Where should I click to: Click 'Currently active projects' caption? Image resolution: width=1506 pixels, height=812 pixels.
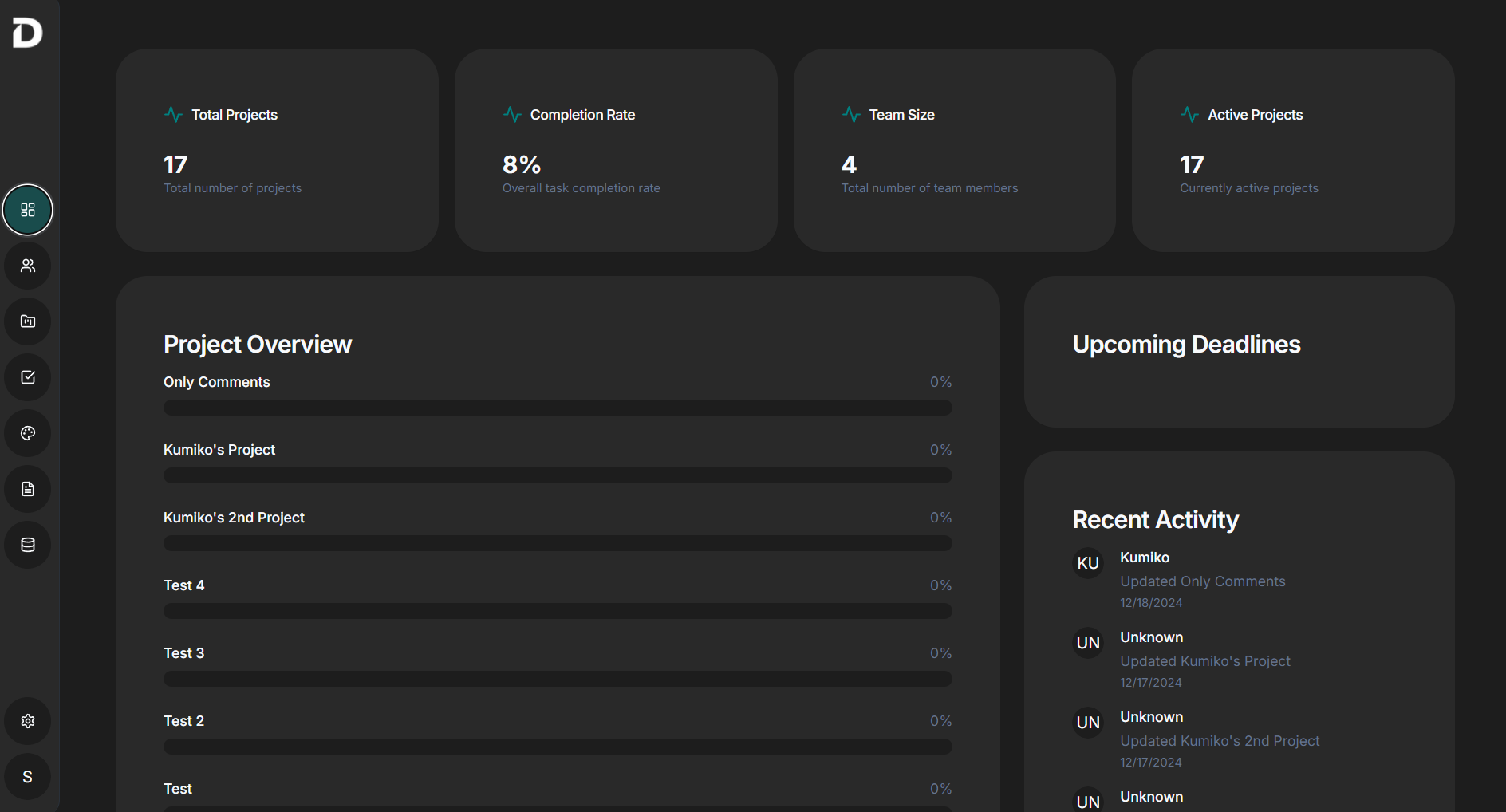pyautogui.click(x=1248, y=188)
